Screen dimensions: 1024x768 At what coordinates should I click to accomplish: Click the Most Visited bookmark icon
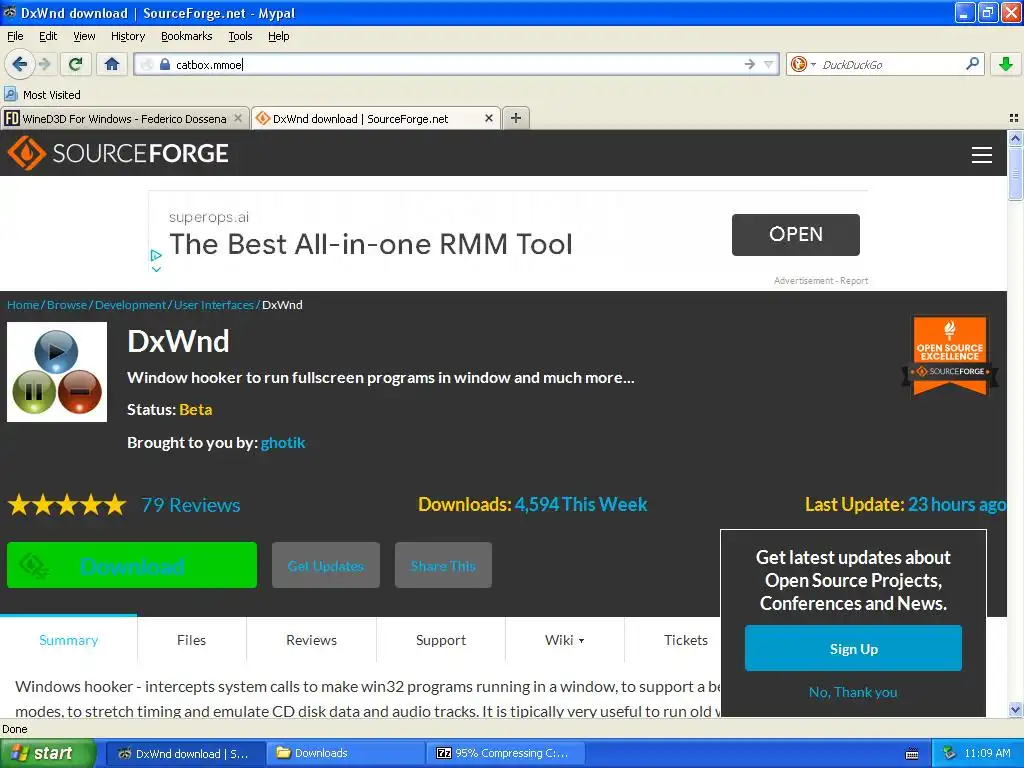pos(10,94)
